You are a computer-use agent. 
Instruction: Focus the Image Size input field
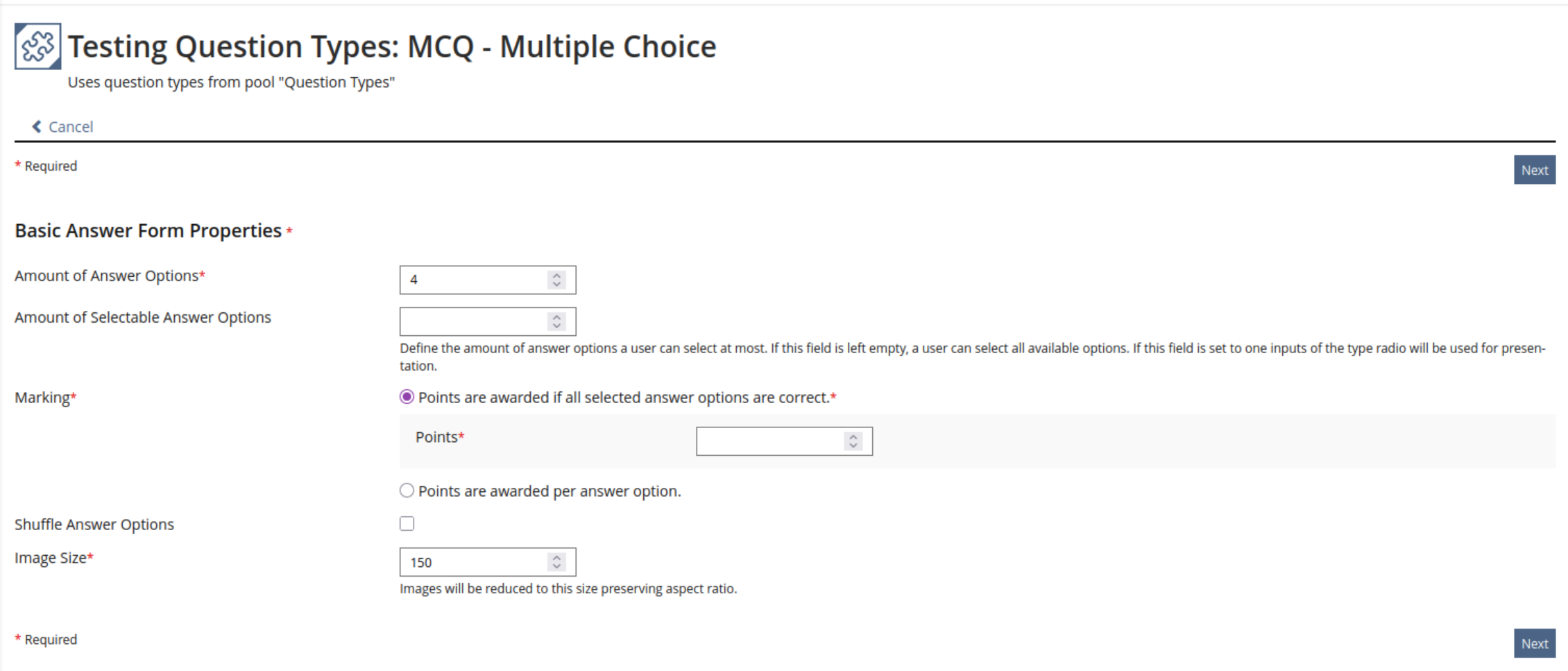click(x=488, y=562)
